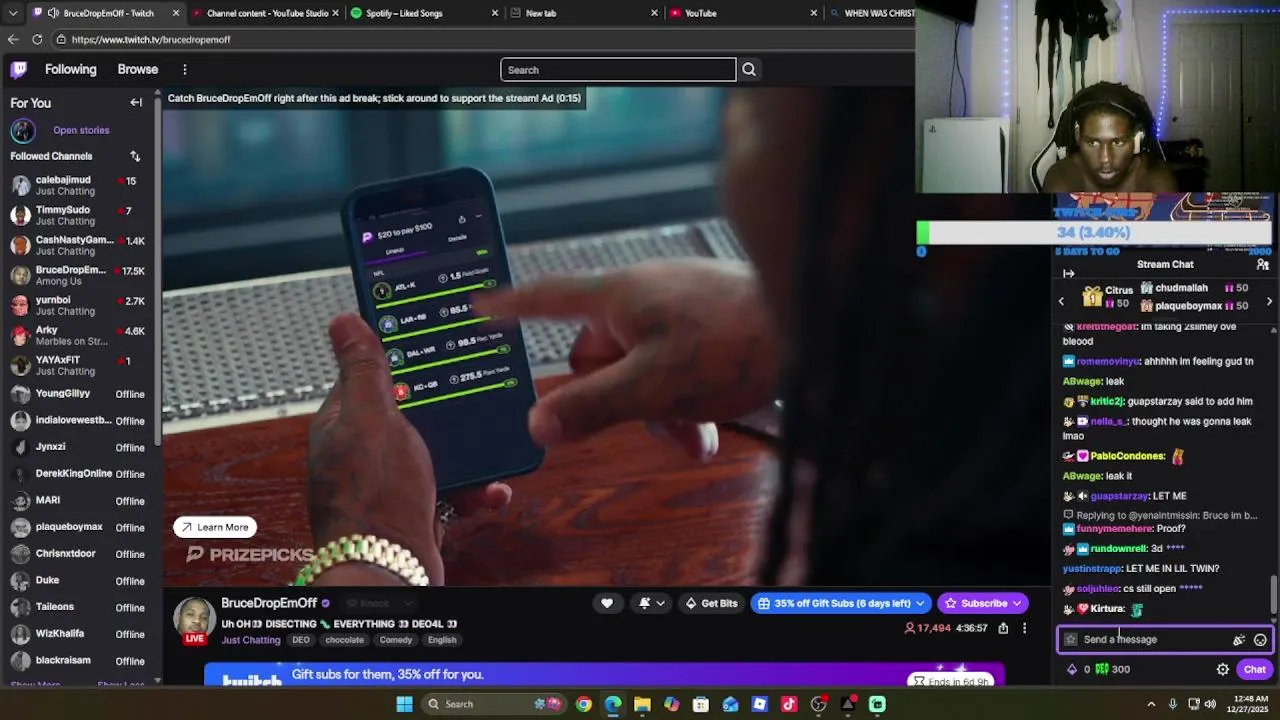Open the Open stories link
This screenshot has width=1280, height=720.
click(x=81, y=130)
